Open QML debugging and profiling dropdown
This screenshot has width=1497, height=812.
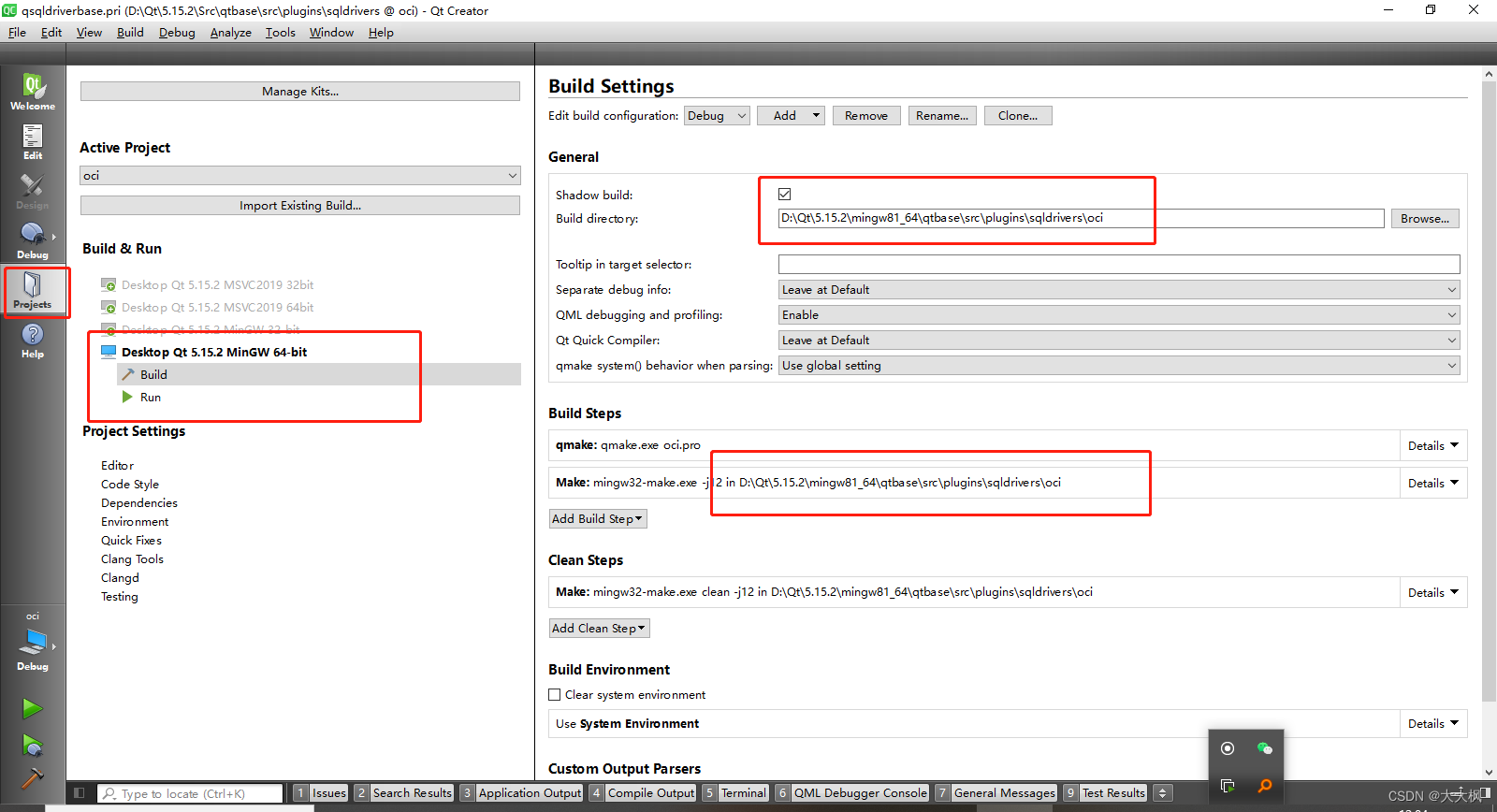tap(1119, 315)
